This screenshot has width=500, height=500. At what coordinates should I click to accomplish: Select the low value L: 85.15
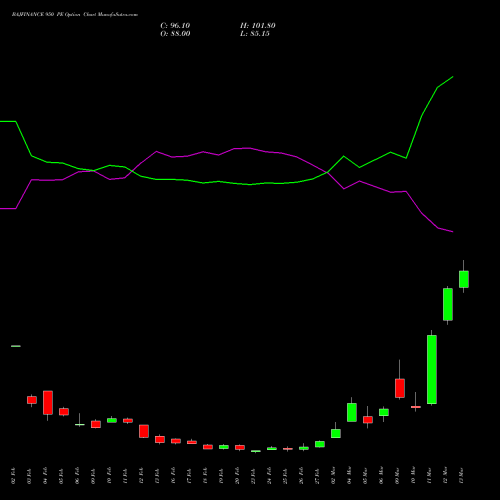click(x=255, y=34)
